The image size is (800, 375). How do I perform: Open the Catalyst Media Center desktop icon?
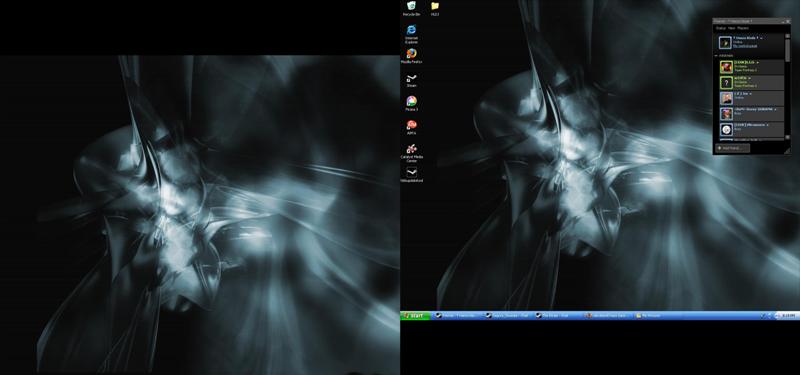[x=411, y=152]
